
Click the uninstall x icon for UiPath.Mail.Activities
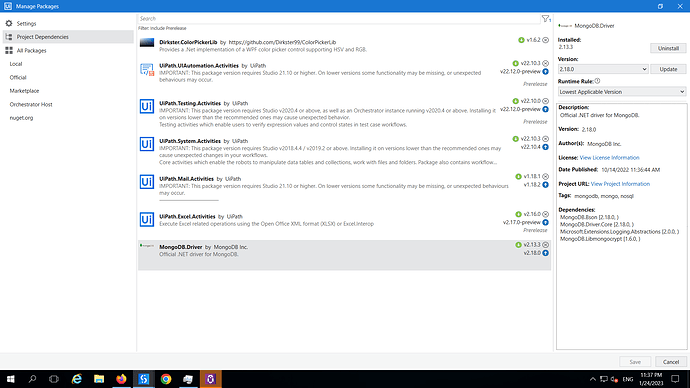(x=546, y=176)
